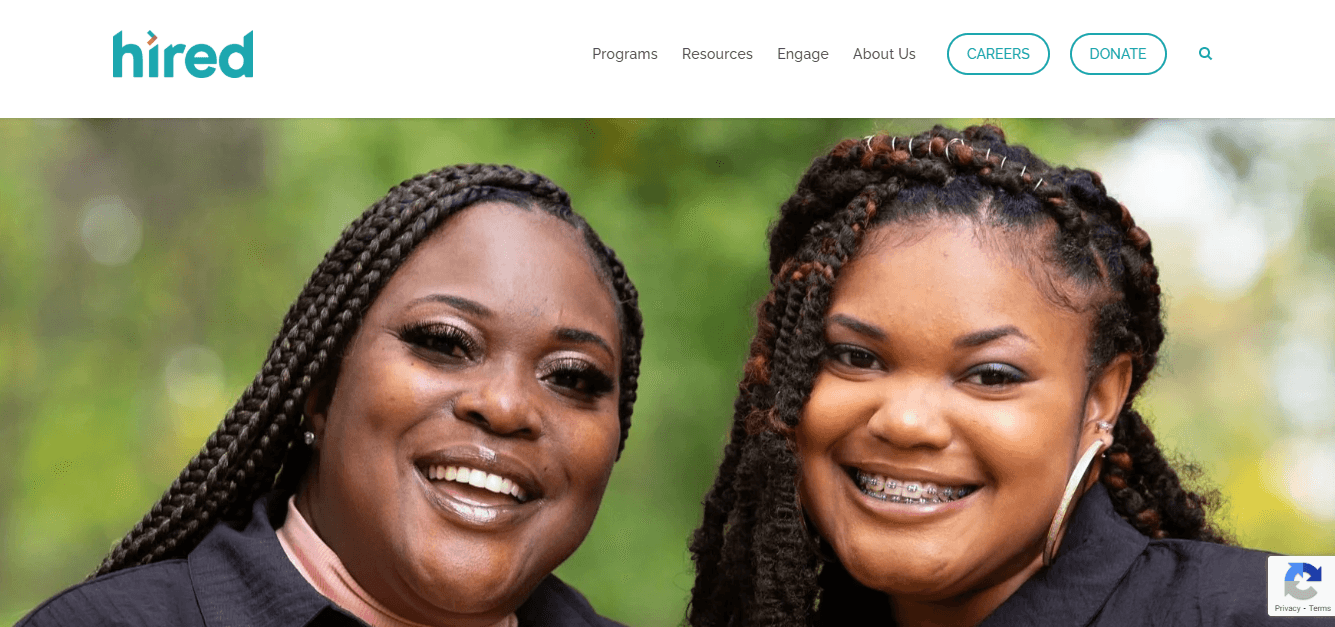Image resolution: width=1335 pixels, height=627 pixels.
Task: Expand the Engage navigation item
Action: pos(803,54)
